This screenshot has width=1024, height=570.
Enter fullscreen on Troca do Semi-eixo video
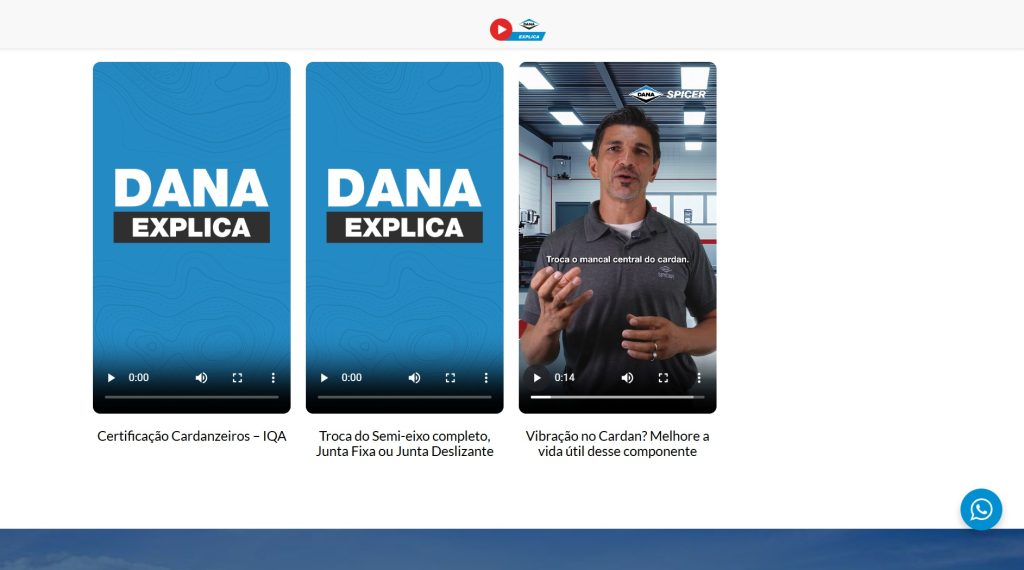click(451, 377)
